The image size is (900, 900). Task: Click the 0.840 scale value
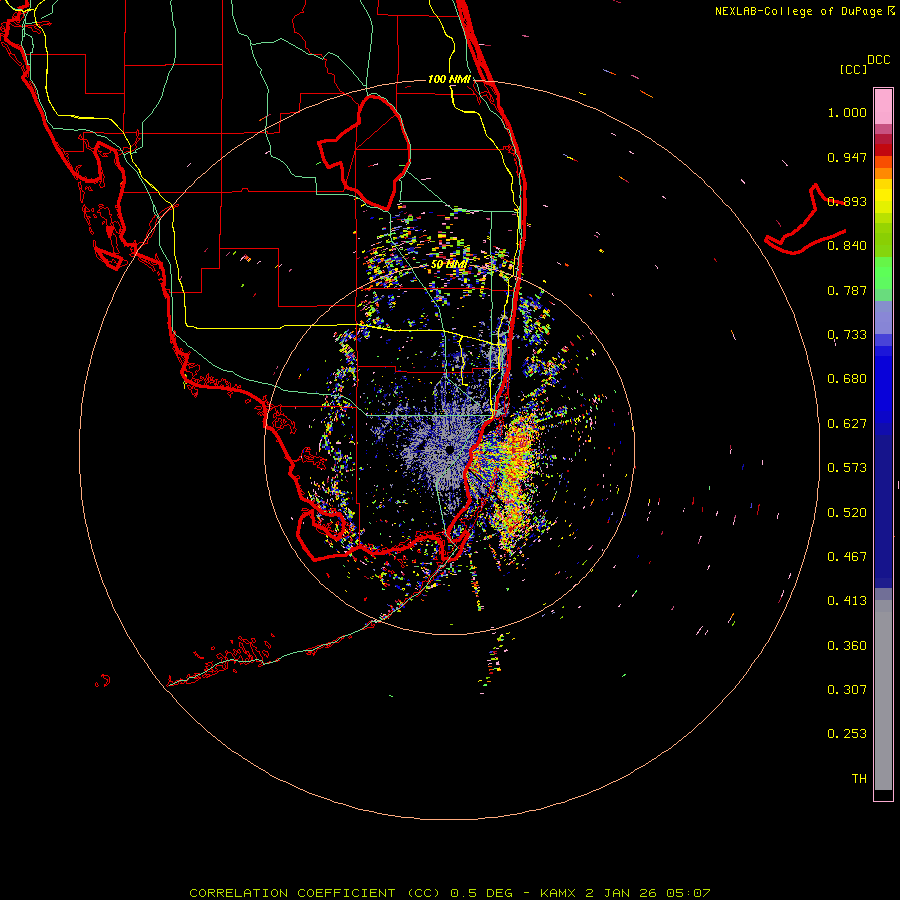(x=847, y=246)
